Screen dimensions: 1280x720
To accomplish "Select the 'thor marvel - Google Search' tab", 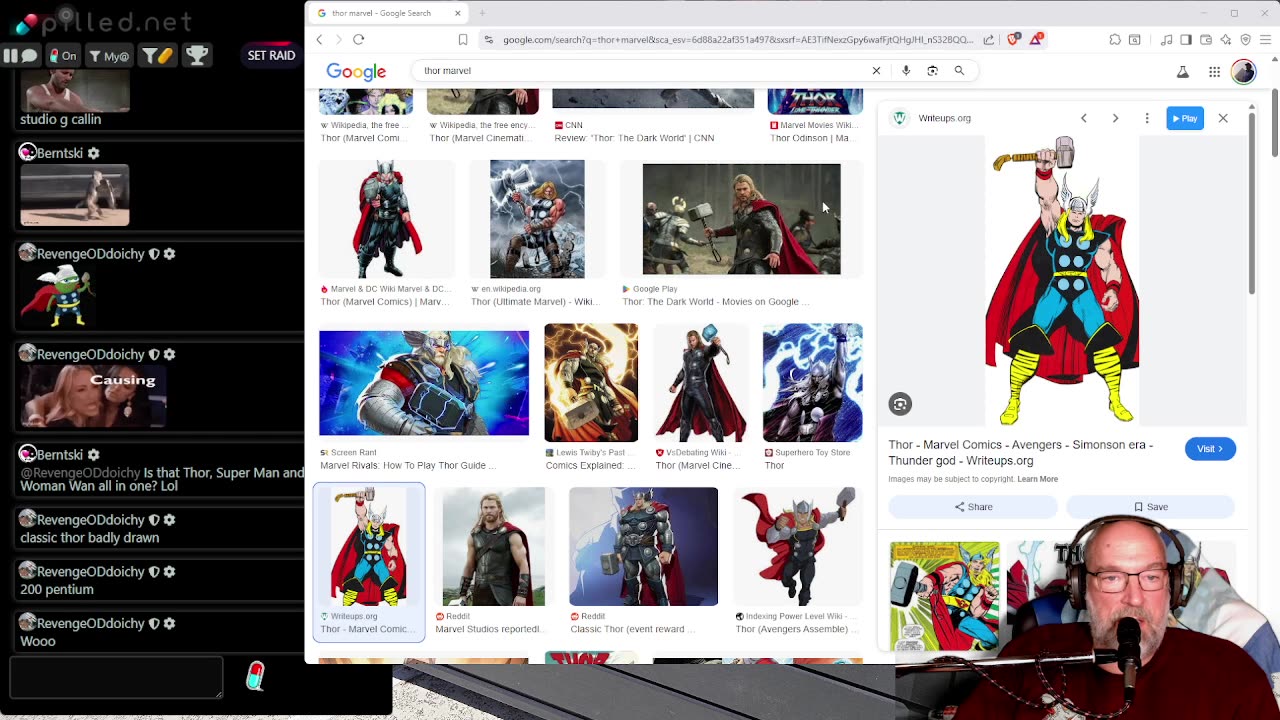I will point(381,13).
